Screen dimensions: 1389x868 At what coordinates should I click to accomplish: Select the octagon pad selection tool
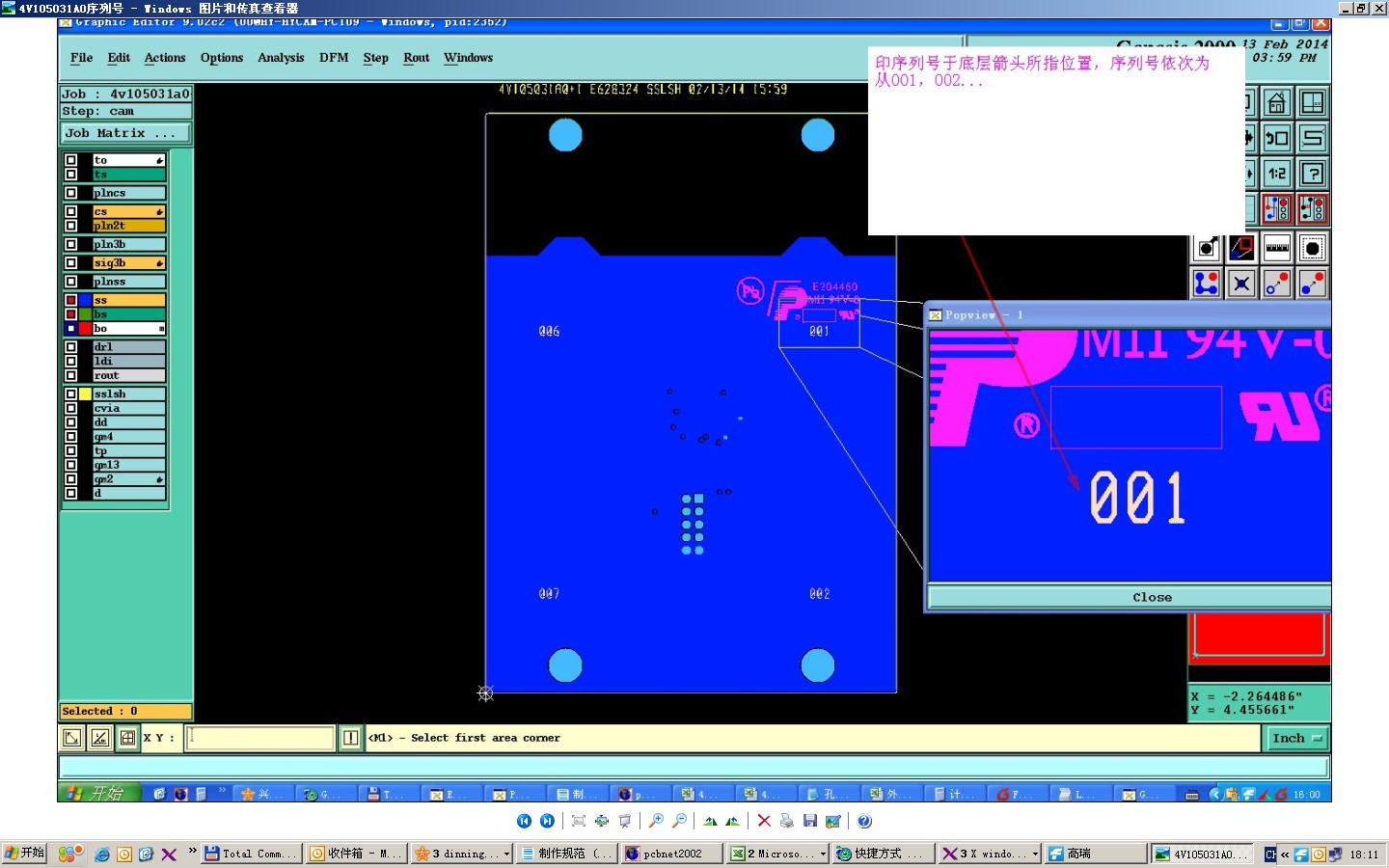pyautogui.click(x=1313, y=249)
